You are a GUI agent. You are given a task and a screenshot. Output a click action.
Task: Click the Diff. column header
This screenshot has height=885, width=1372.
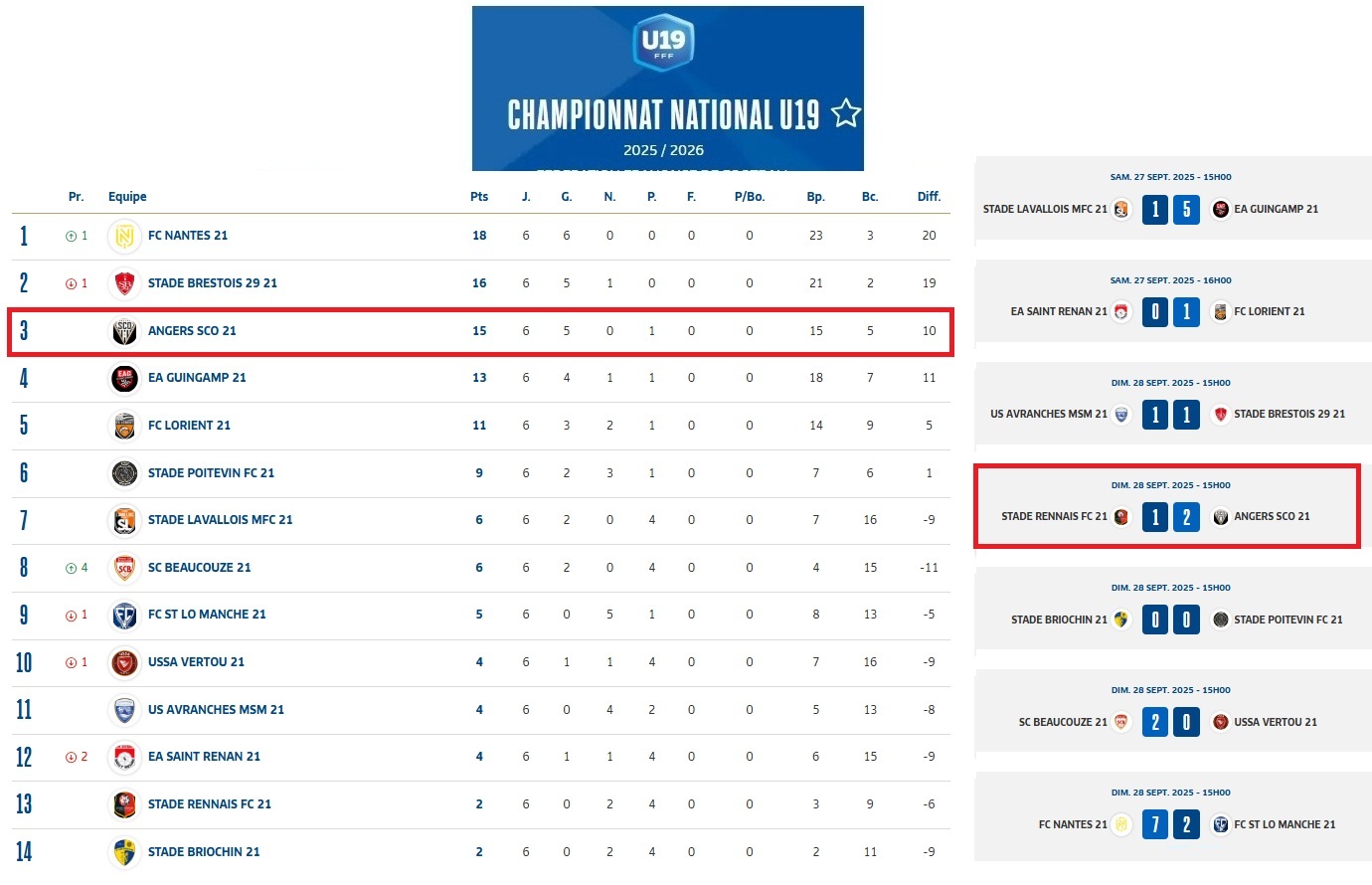coord(929,197)
